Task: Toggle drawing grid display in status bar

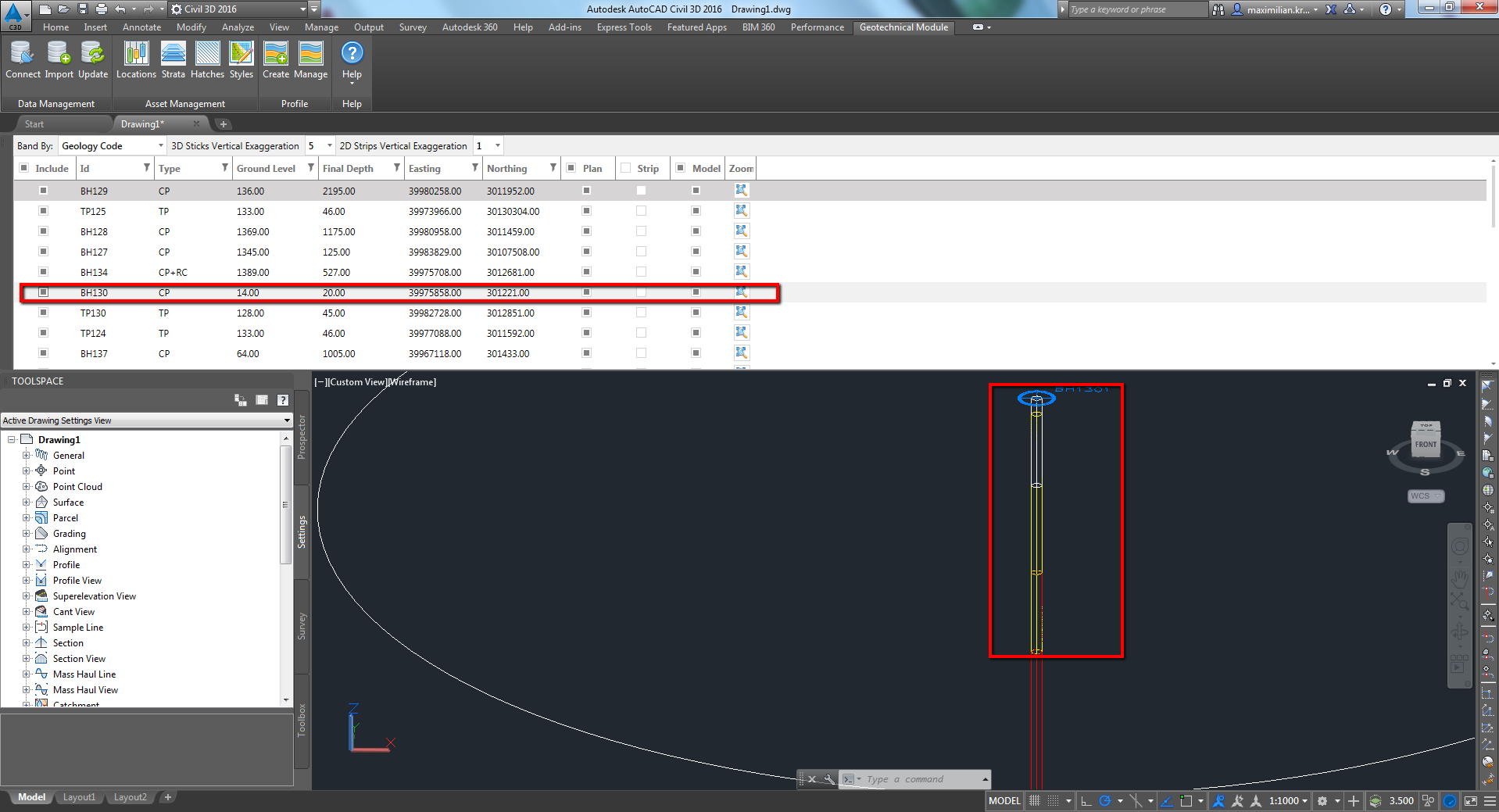Action: pyautogui.click(x=1035, y=800)
